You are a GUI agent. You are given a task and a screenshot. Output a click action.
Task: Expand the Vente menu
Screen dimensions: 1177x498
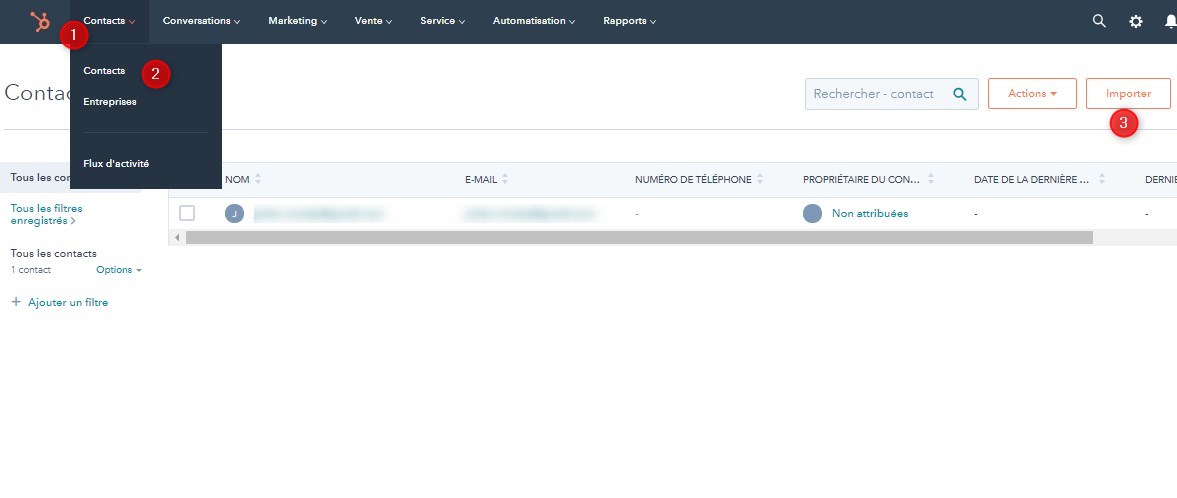point(373,21)
